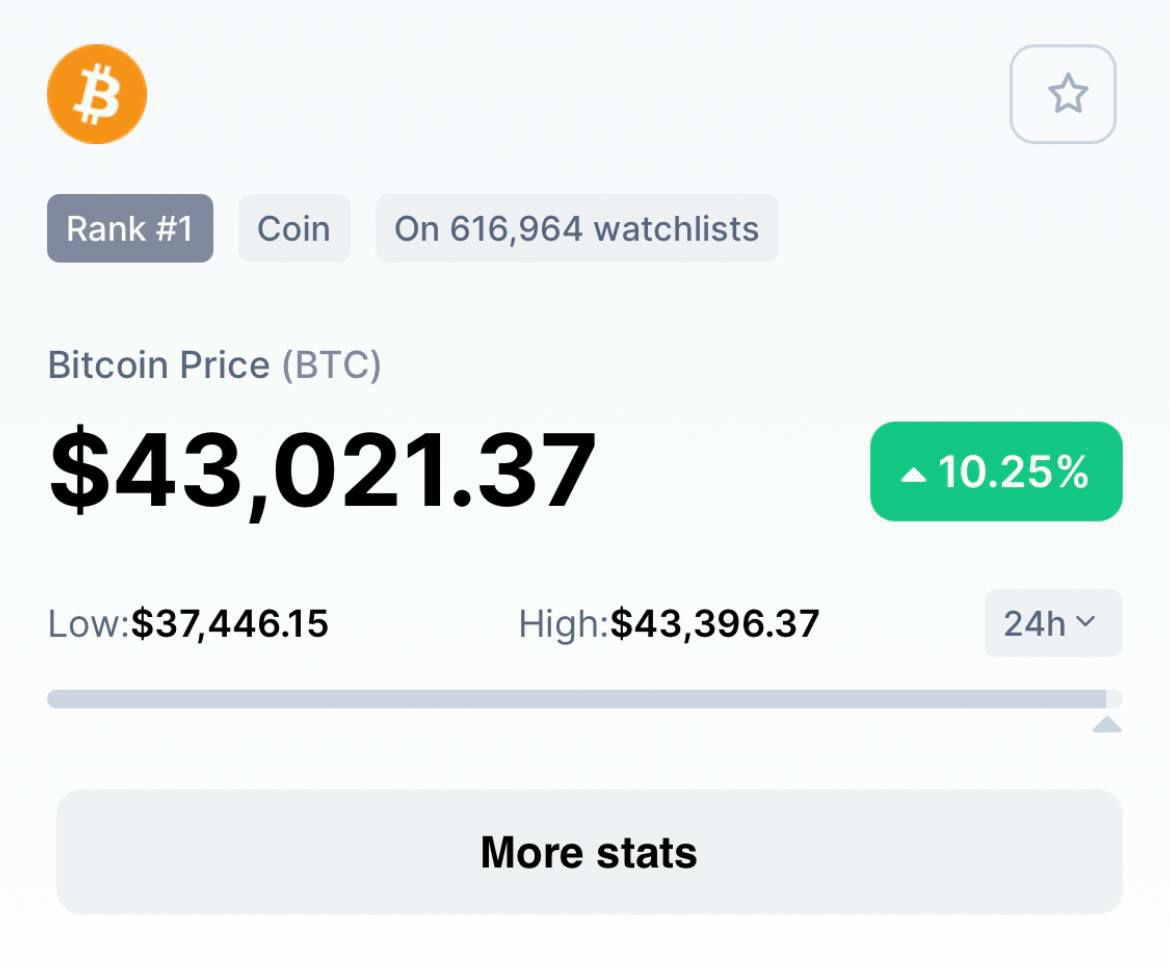Click the 10.25% price change badge
This screenshot has height=968, width=1170.
(x=996, y=471)
